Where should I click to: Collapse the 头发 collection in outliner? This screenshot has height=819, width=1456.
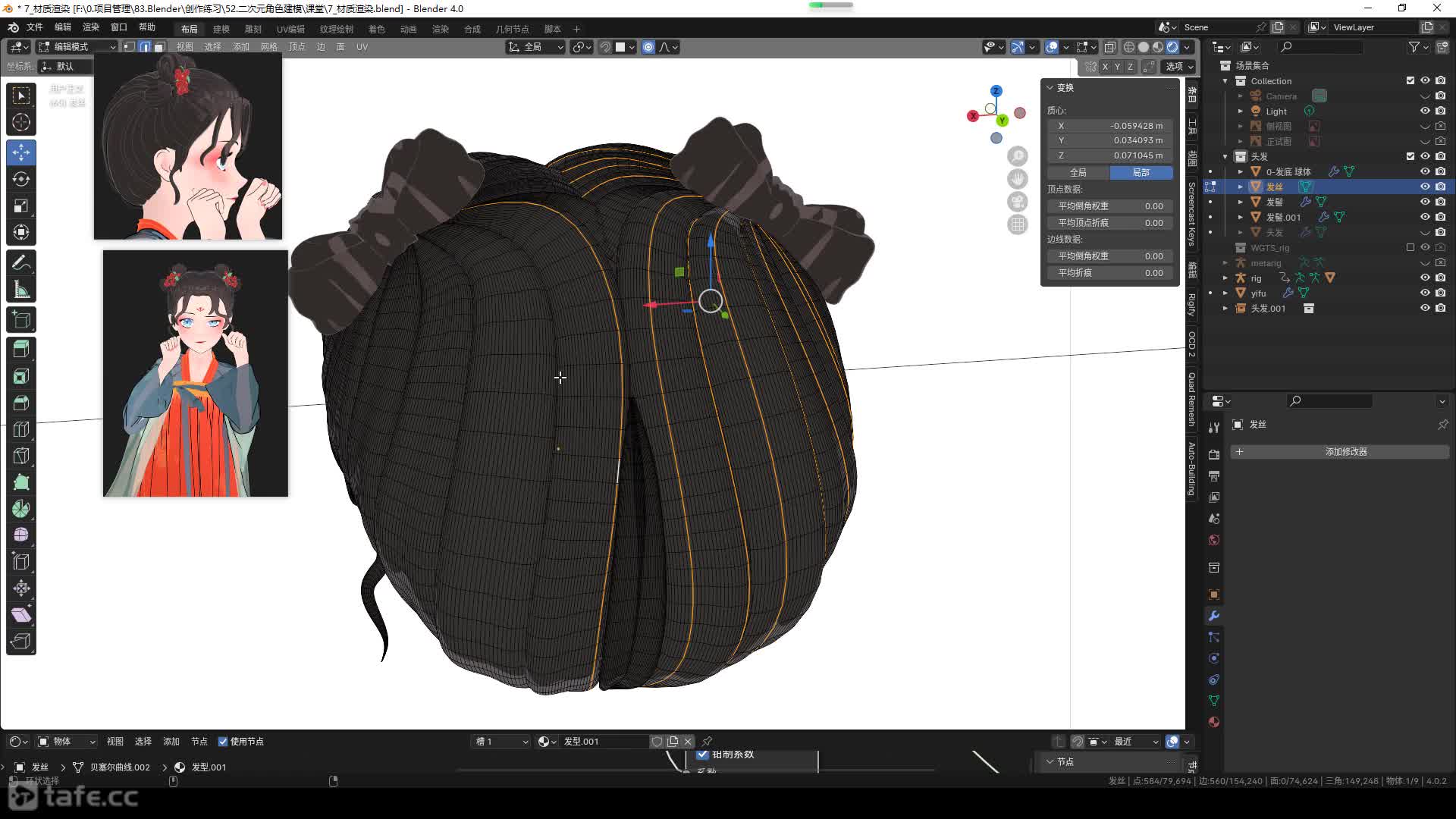pos(1225,157)
